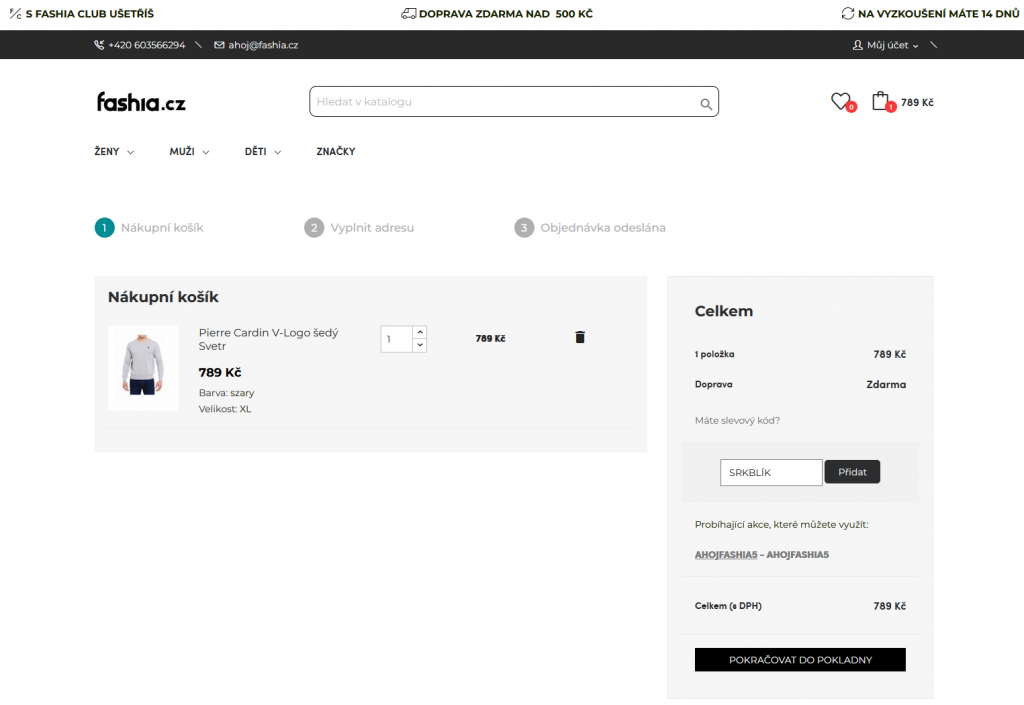This screenshot has height=705, width=1024.
Task: Expand the DĚTI menu
Action: 263,151
